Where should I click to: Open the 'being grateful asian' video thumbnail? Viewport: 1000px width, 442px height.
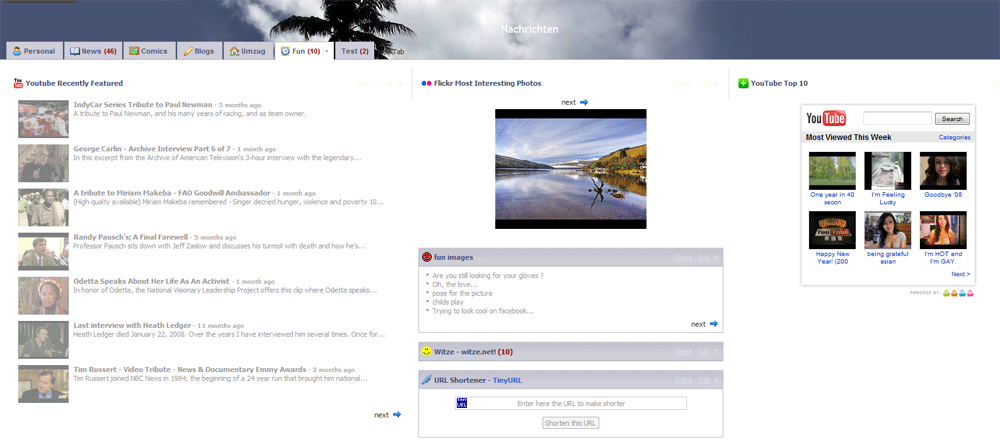(888, 230)
